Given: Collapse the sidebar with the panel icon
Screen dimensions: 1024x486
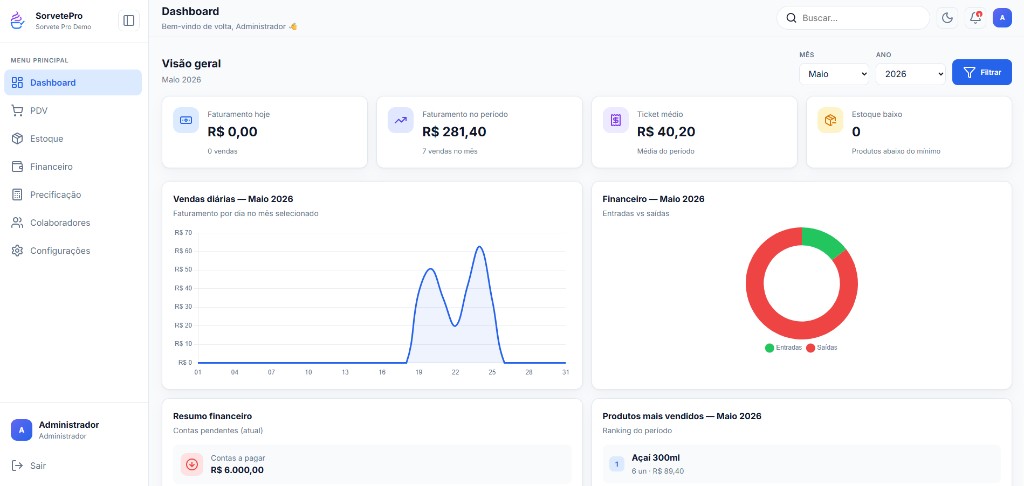Looking at the screenshot, I should coord(129,21).
